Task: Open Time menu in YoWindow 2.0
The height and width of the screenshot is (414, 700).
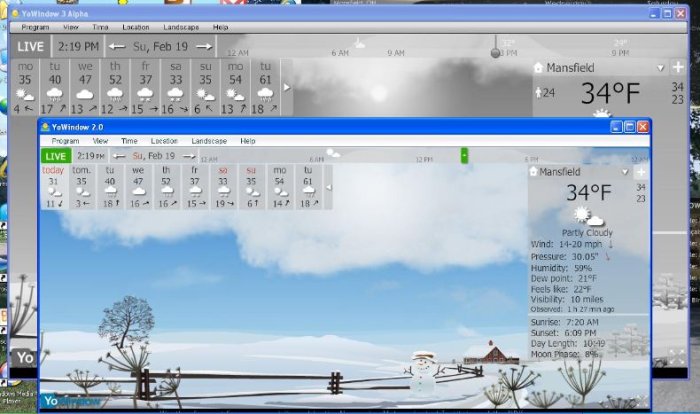Action: coord(129,141)
